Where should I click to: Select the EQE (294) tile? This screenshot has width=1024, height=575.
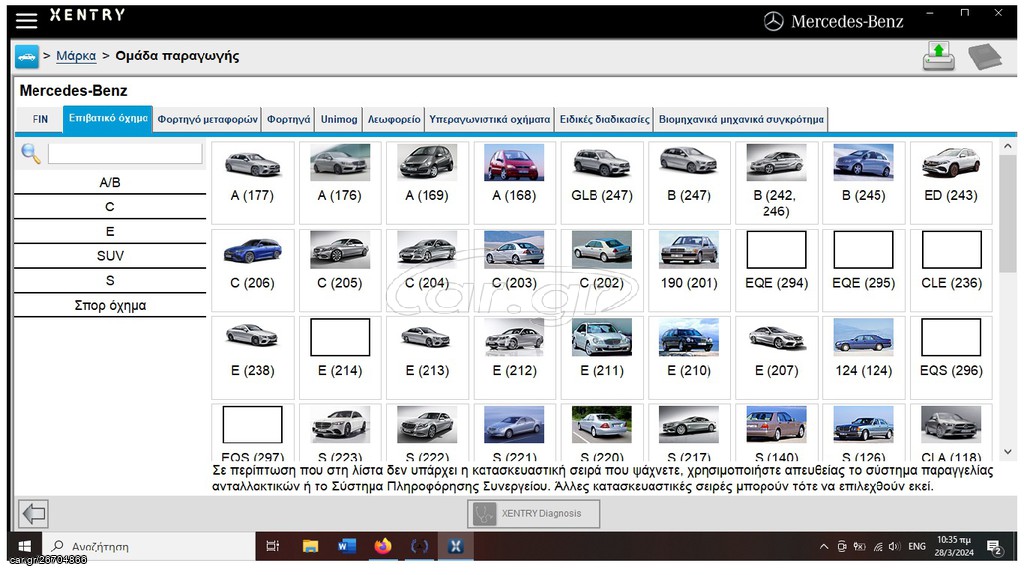(x=776, y=270)
